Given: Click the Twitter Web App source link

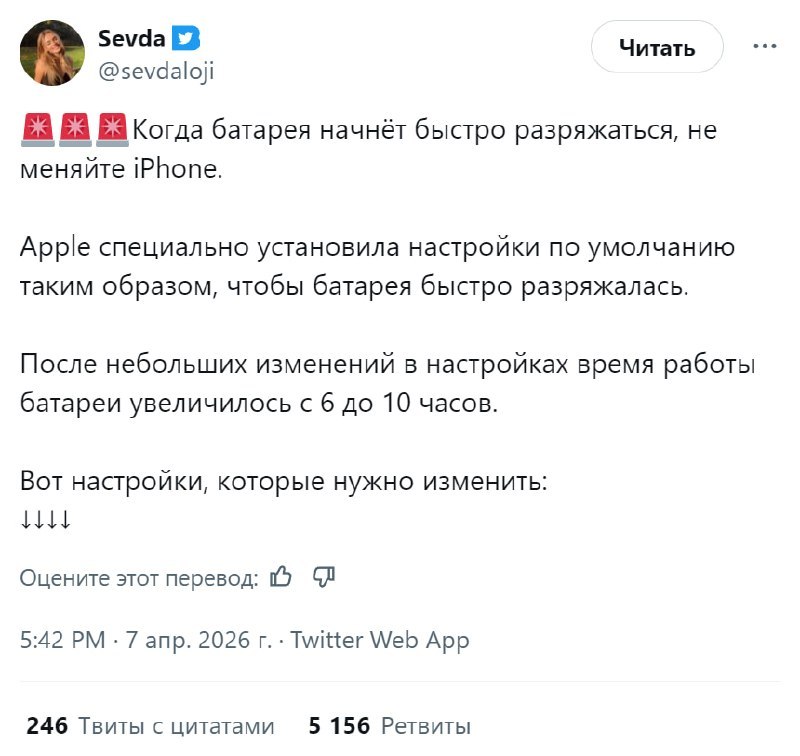Looking at the screenshot, I should pos(380,640).
